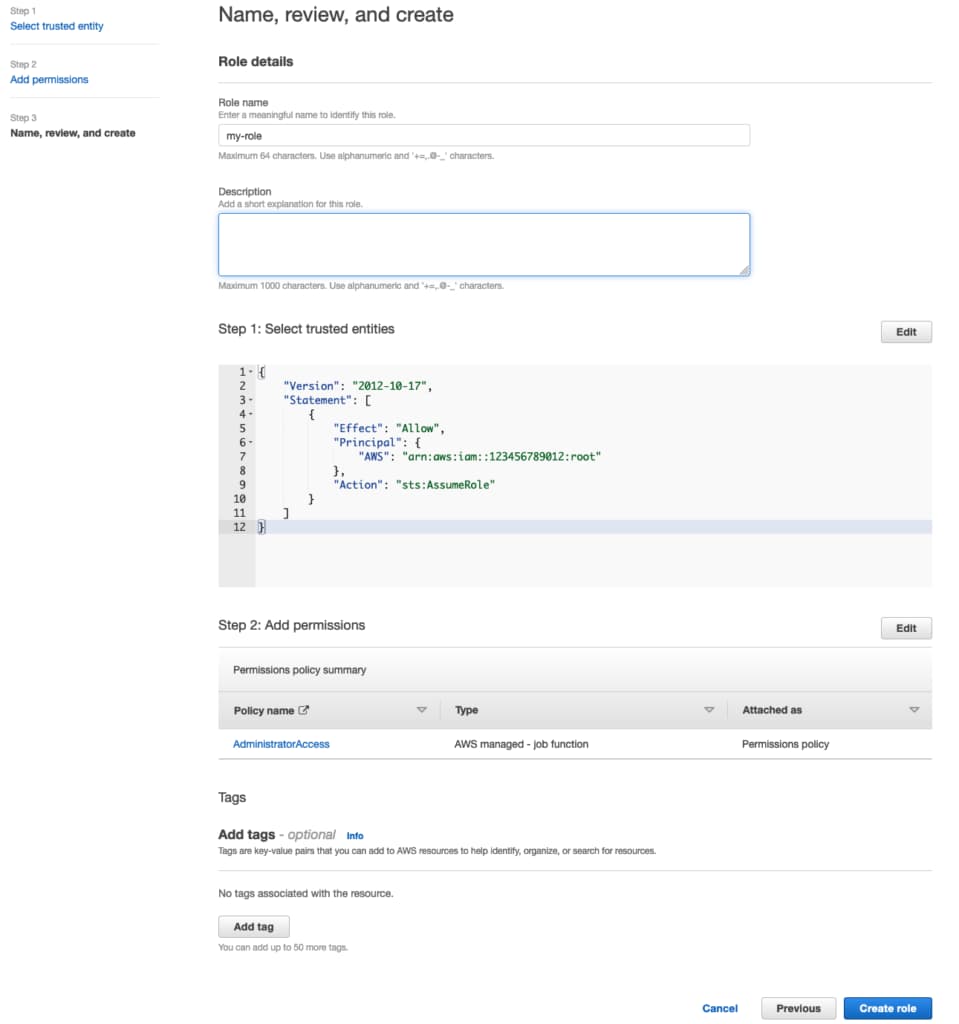The height and width of the screenshot is (1024, 959).
Task: Click the sort arrow in Type column
Action: click(x=709, y=710)
